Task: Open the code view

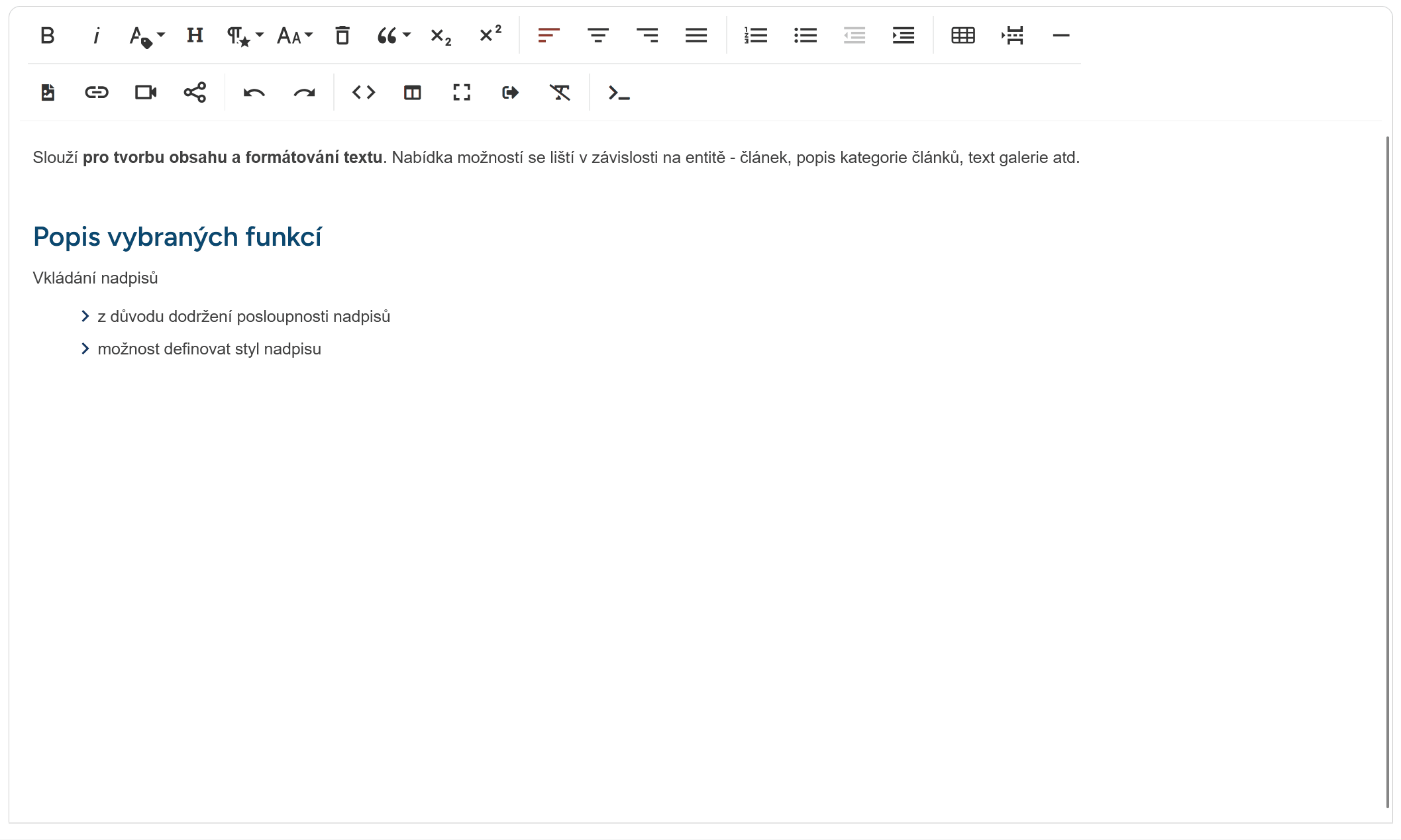Action: tap(364, 93)
